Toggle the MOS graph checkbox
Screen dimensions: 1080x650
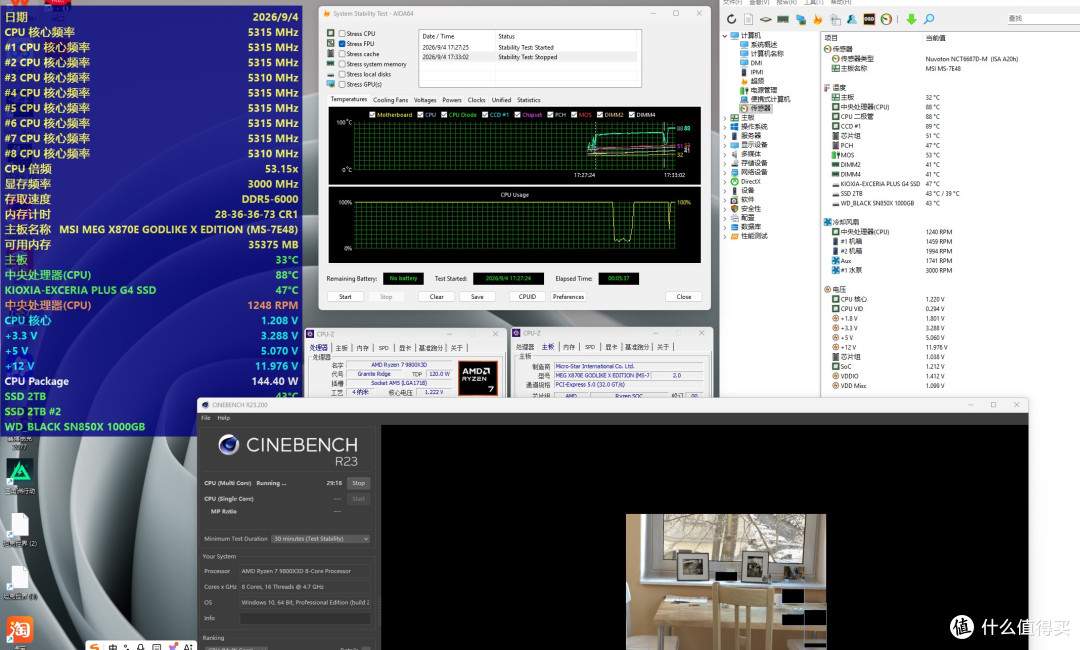pyautogui.click(x=574, y=115)
